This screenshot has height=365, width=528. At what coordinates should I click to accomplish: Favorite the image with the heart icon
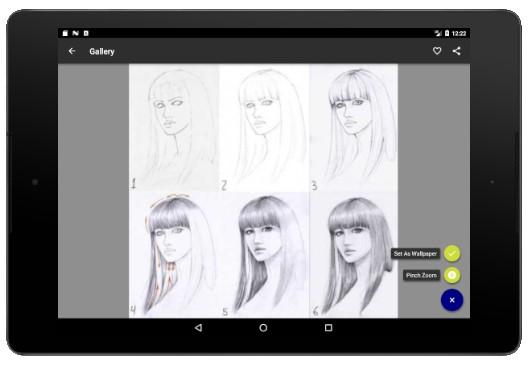tap(437, 51)
